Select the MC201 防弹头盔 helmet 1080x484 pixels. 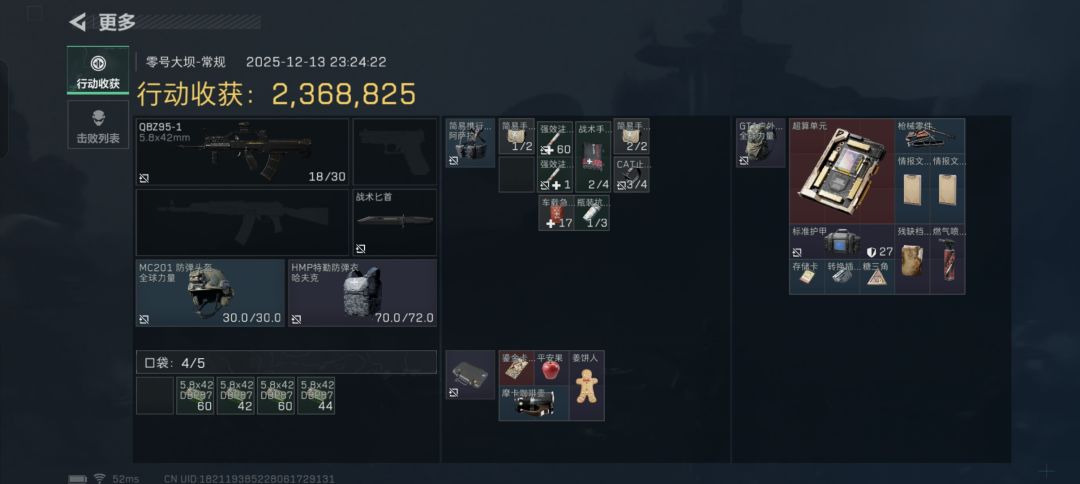pos(210,293)
